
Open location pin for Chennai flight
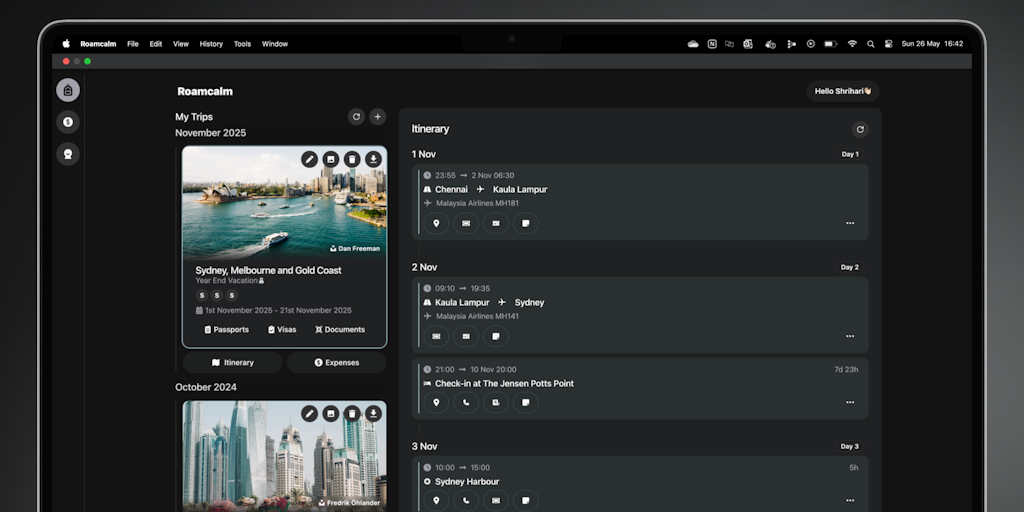[x=436, y=223]
